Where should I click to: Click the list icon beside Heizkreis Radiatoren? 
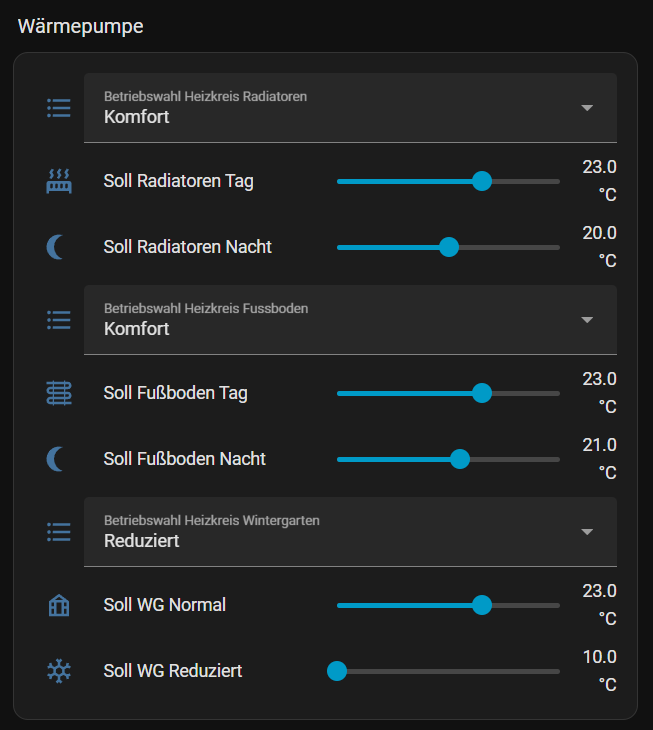point(59,108)
